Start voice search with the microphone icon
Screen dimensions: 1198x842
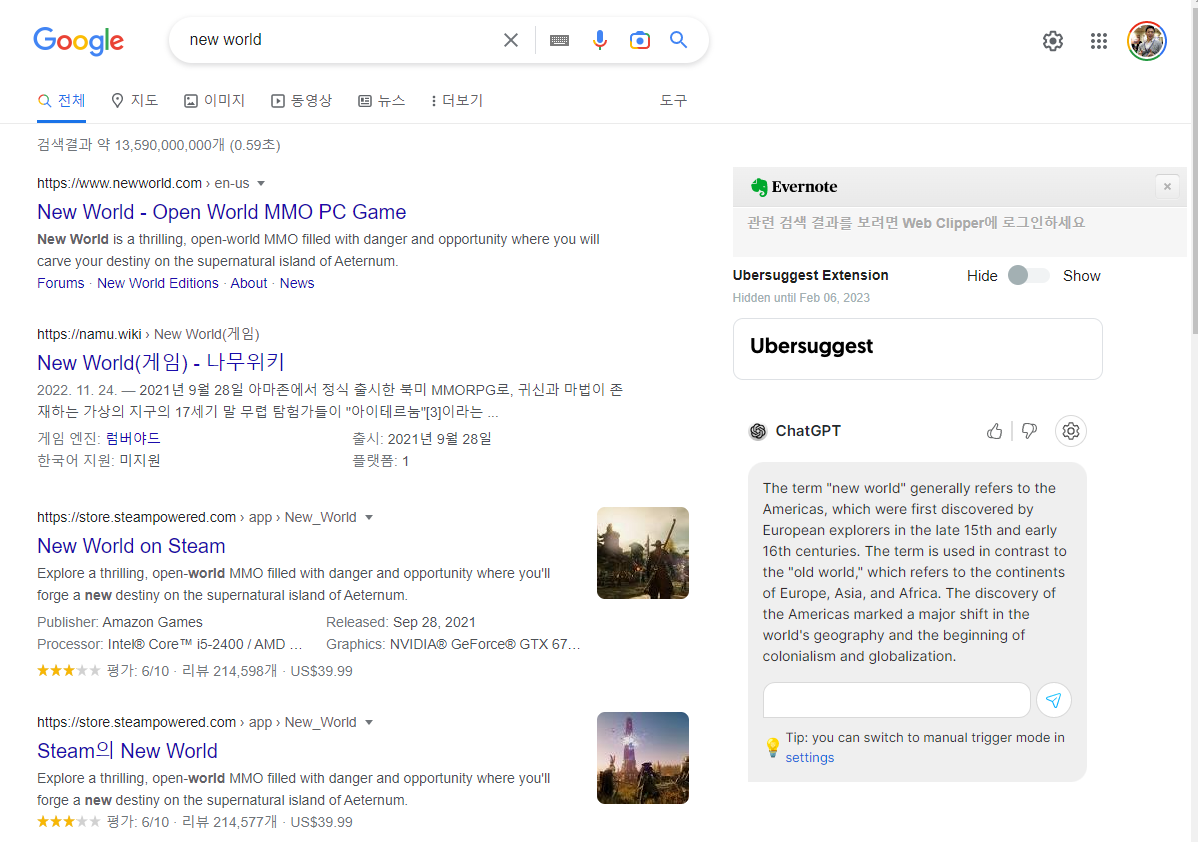[x=599, y=40]
